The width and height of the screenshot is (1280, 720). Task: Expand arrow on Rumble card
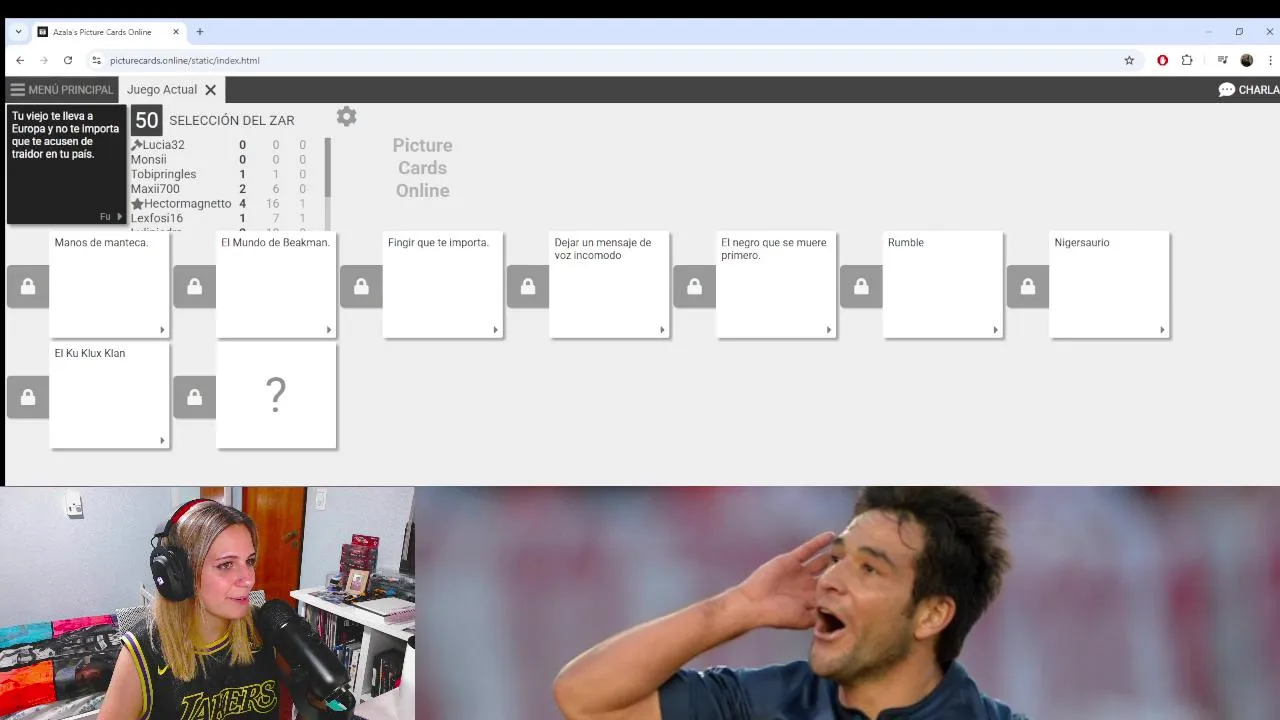click(995, 330)
